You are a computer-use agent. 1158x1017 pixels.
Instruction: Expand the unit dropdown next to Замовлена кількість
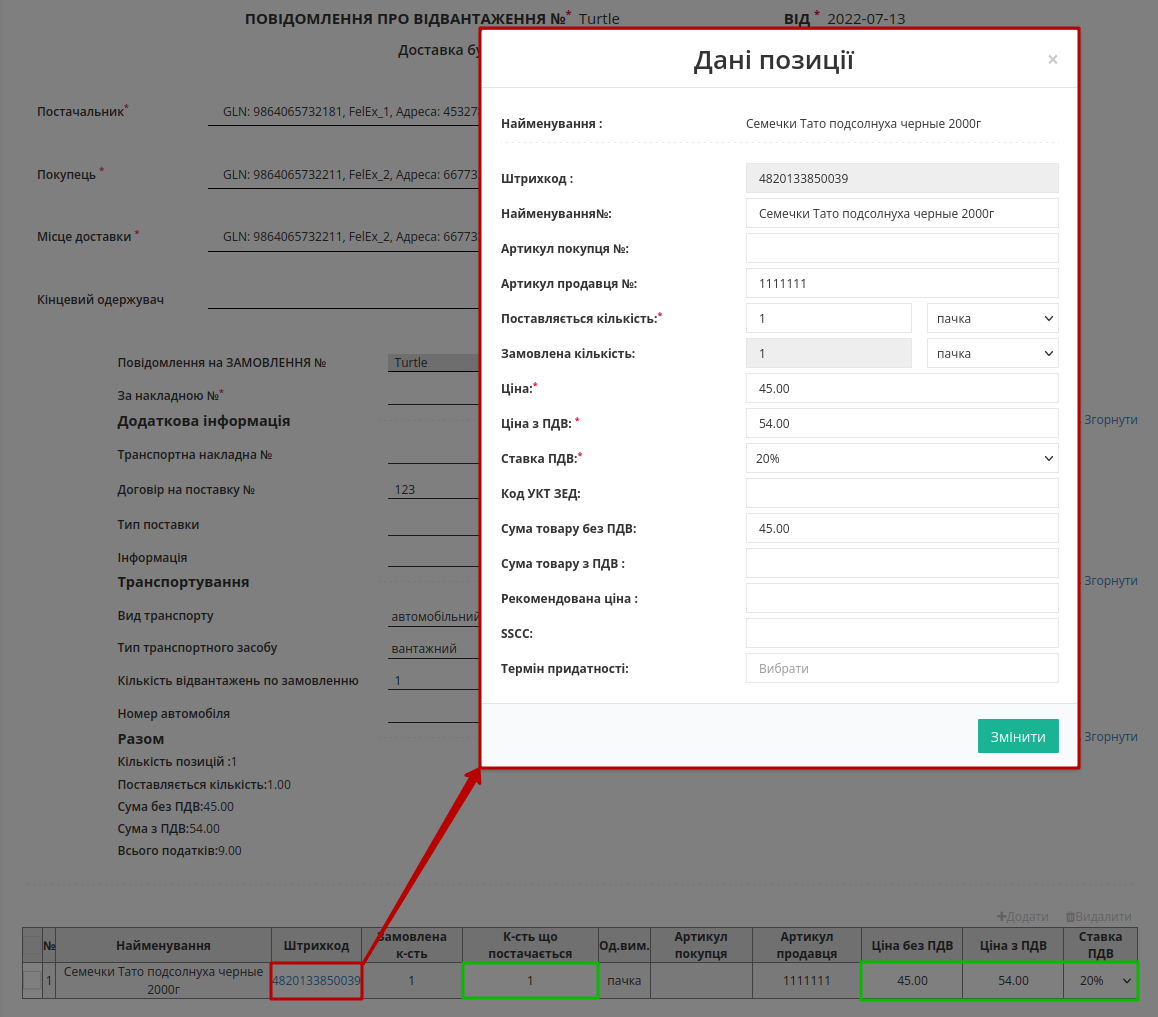pos(993,354)
